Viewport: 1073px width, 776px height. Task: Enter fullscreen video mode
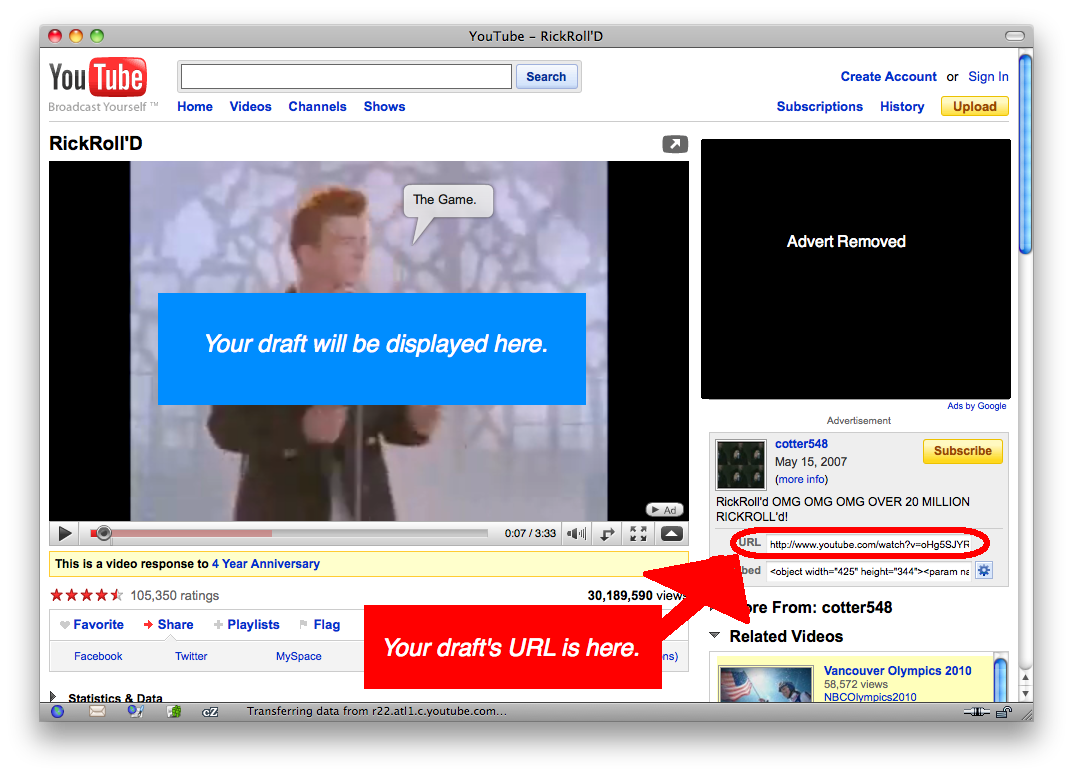tap(638, 534)
